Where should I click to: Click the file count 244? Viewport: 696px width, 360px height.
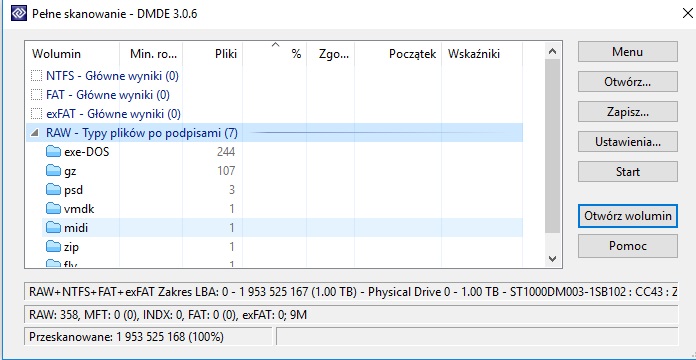[226, 152]
